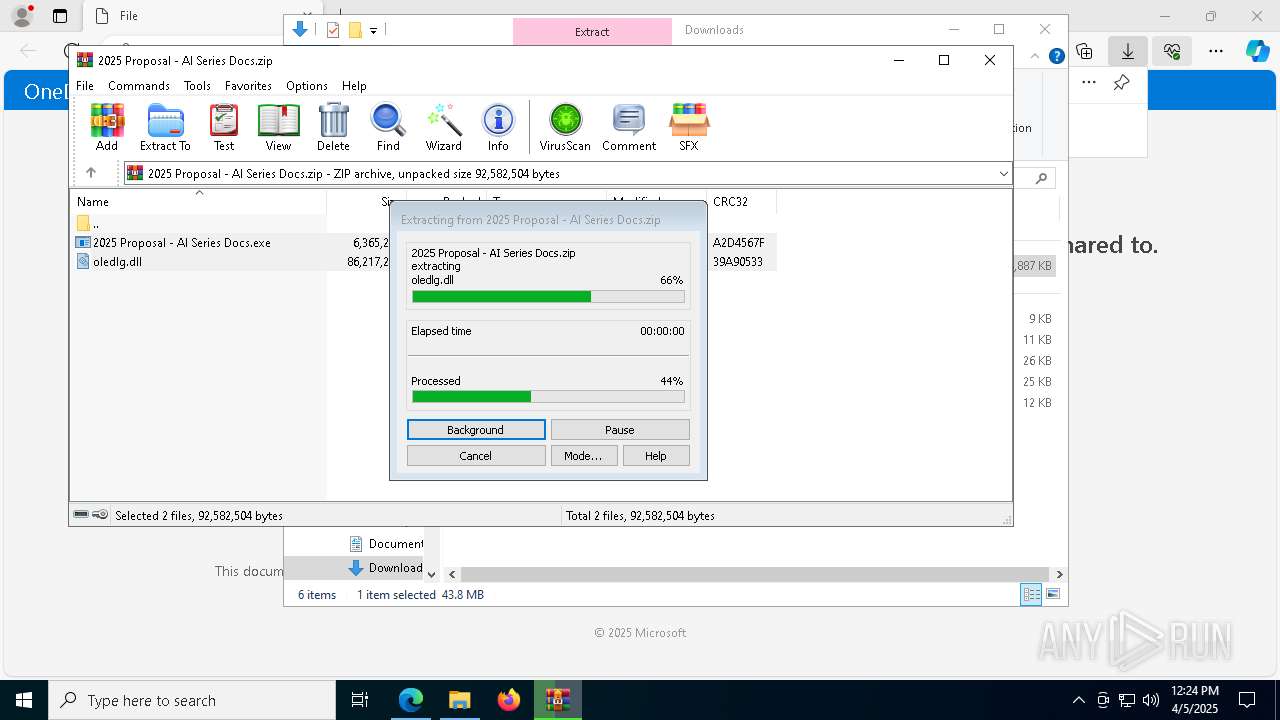
Task: Open the Comment tool
Action: pos(629,127)
